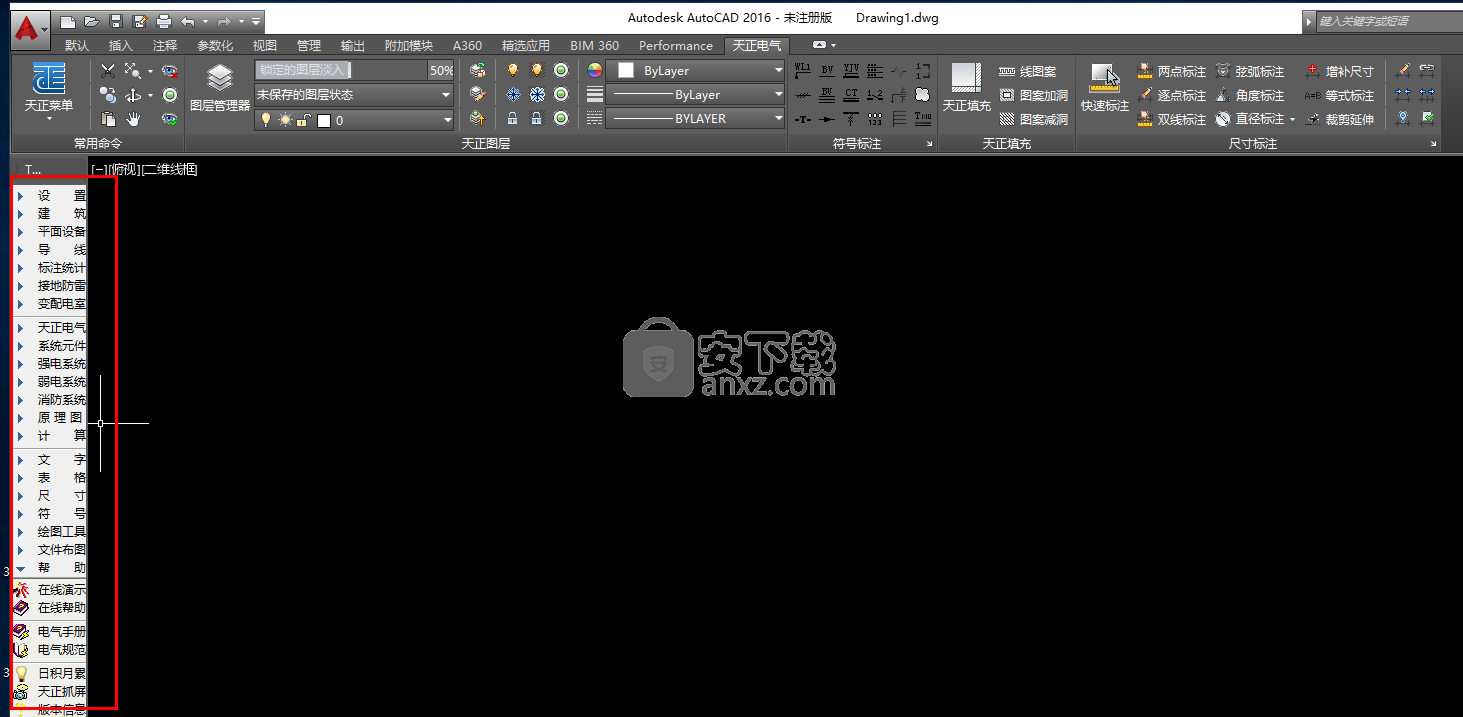Open the current layer 0 dropdown

coord(355,119)
